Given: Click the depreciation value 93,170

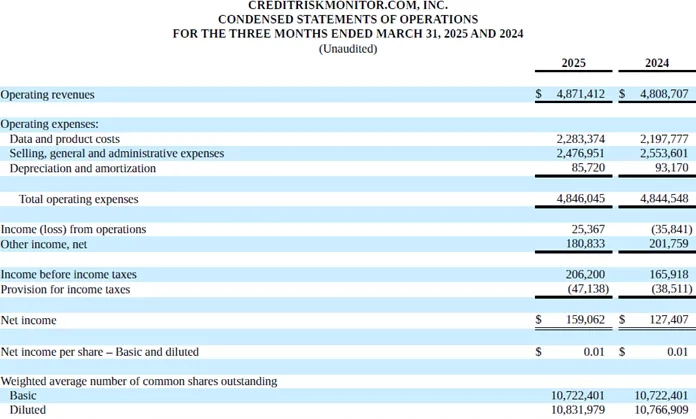Looking at the screenshot, I should tap(672, 167).
